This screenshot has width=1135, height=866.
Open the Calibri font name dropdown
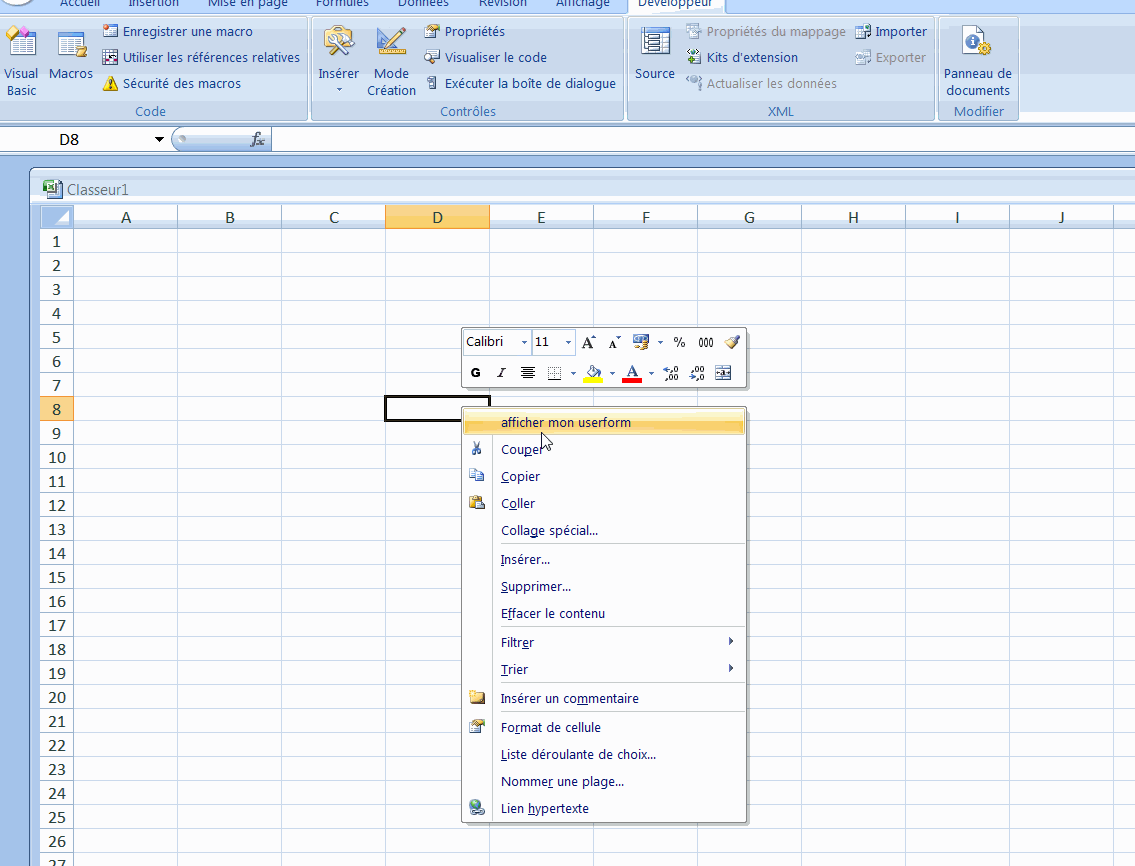pos(524,342)
